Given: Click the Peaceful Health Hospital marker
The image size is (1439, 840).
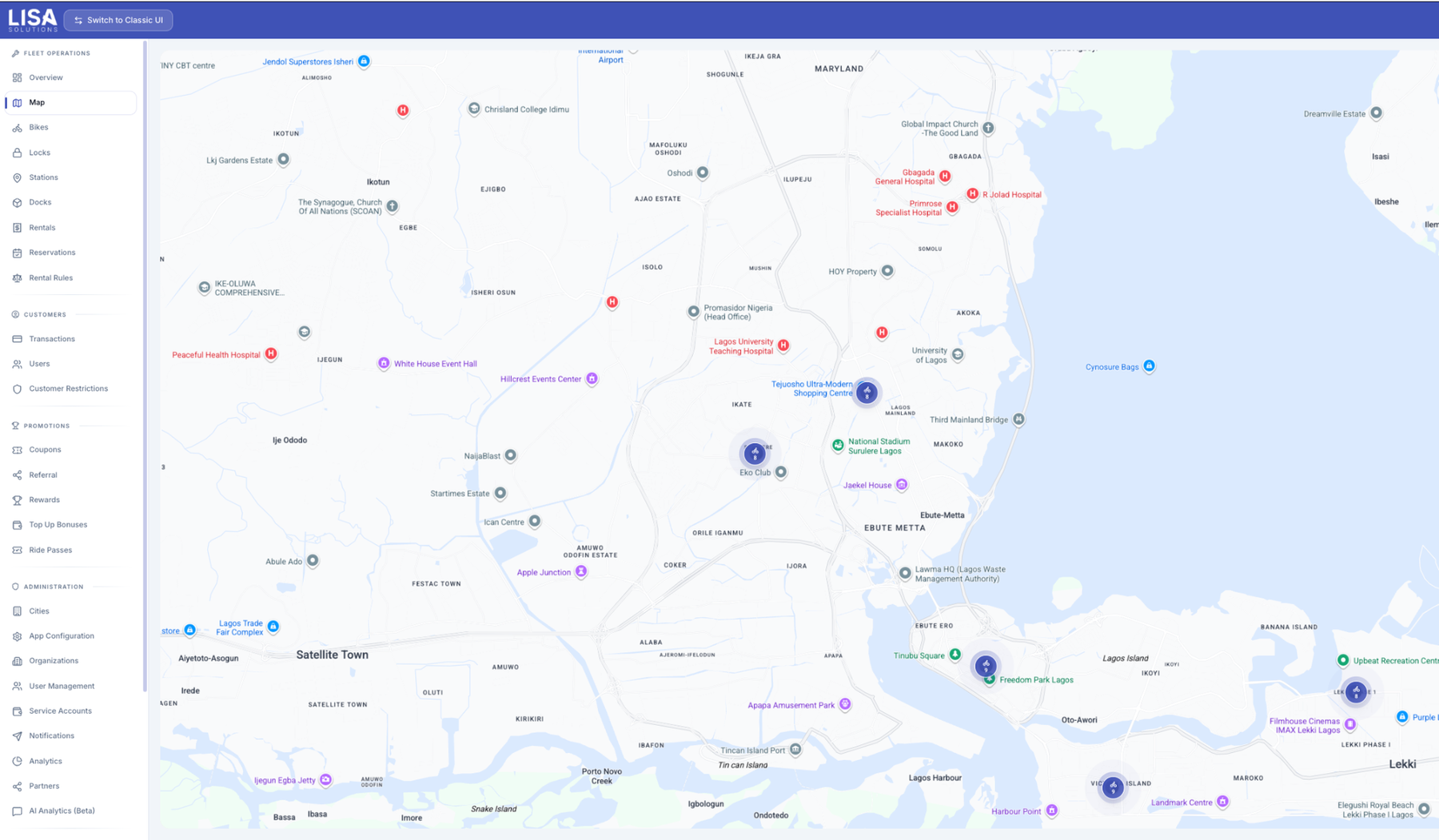Looking at the screenshot, I should [x=271, y=353].
